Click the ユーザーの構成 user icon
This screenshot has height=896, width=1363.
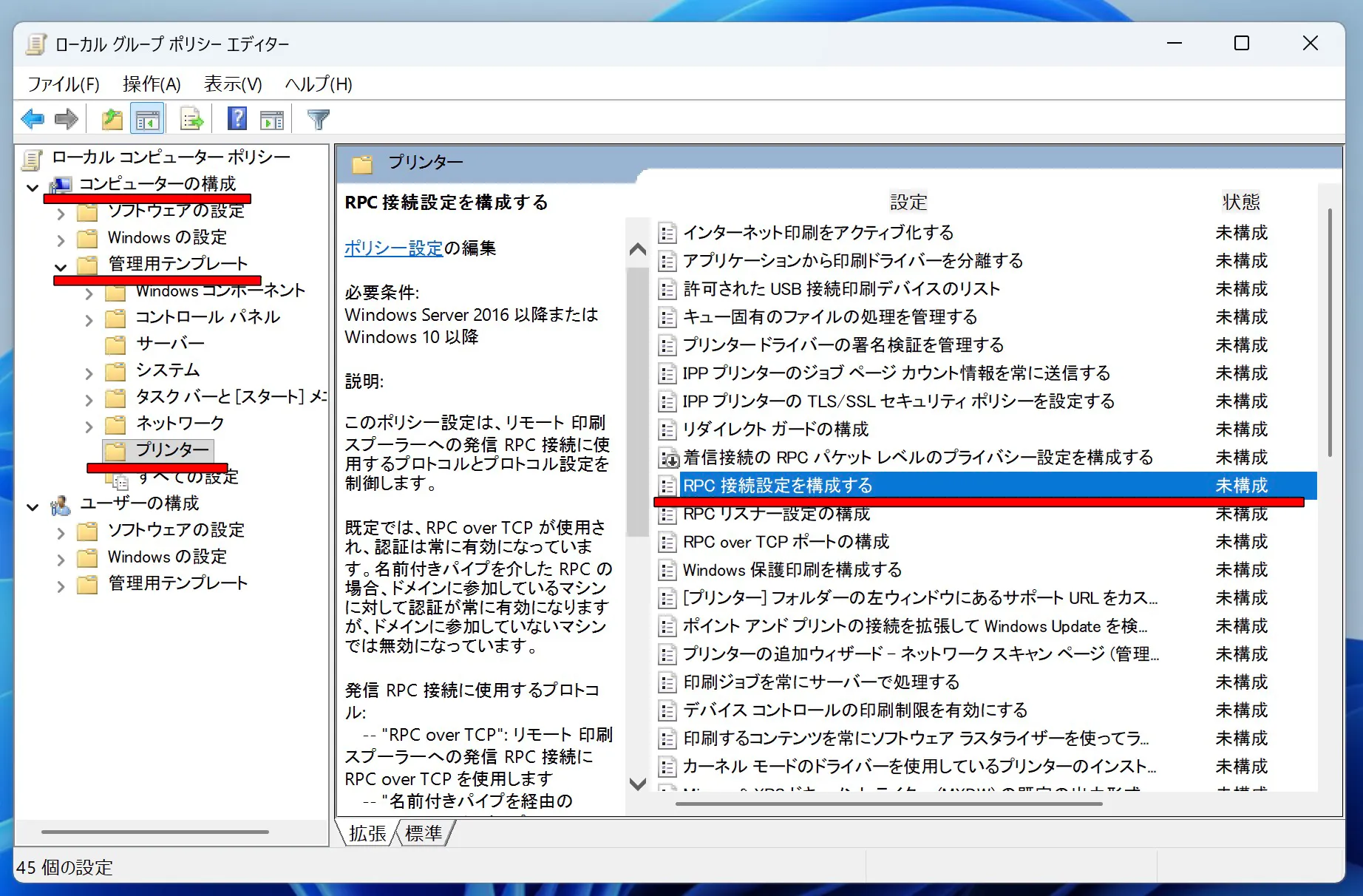[x=61, y=505]
